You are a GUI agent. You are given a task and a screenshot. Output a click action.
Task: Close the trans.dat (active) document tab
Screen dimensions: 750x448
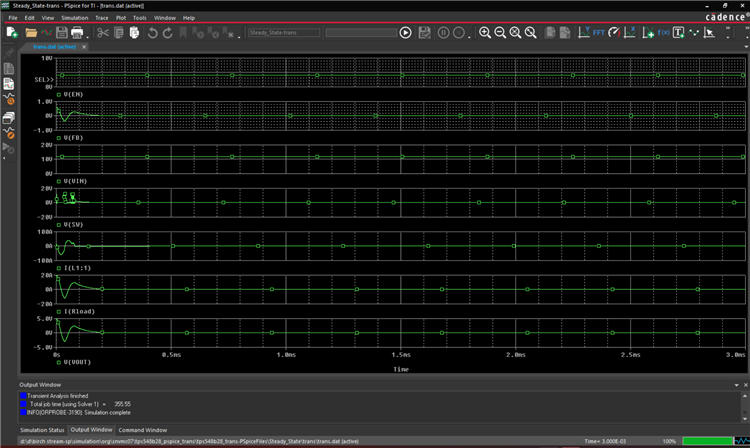click(x=86, y=46)
